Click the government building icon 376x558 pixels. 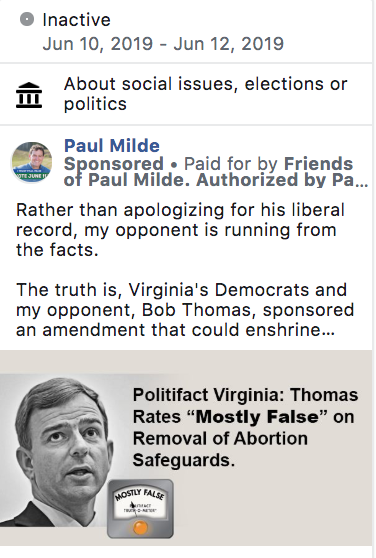click(x=29, y=95)
